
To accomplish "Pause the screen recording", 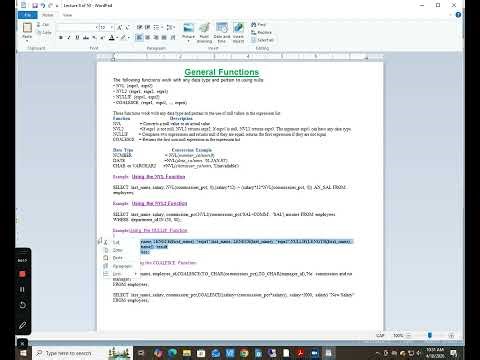I will pyautogui.click(x=22, y=289).
